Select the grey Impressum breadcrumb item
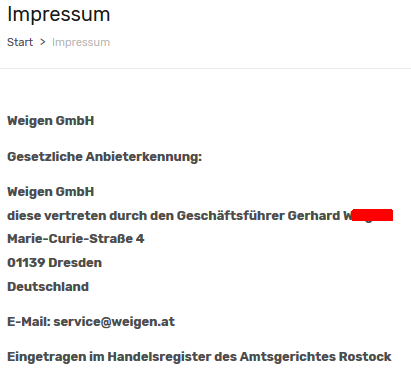The height and width of the screenshot is (379, 411). coord(81,42)
